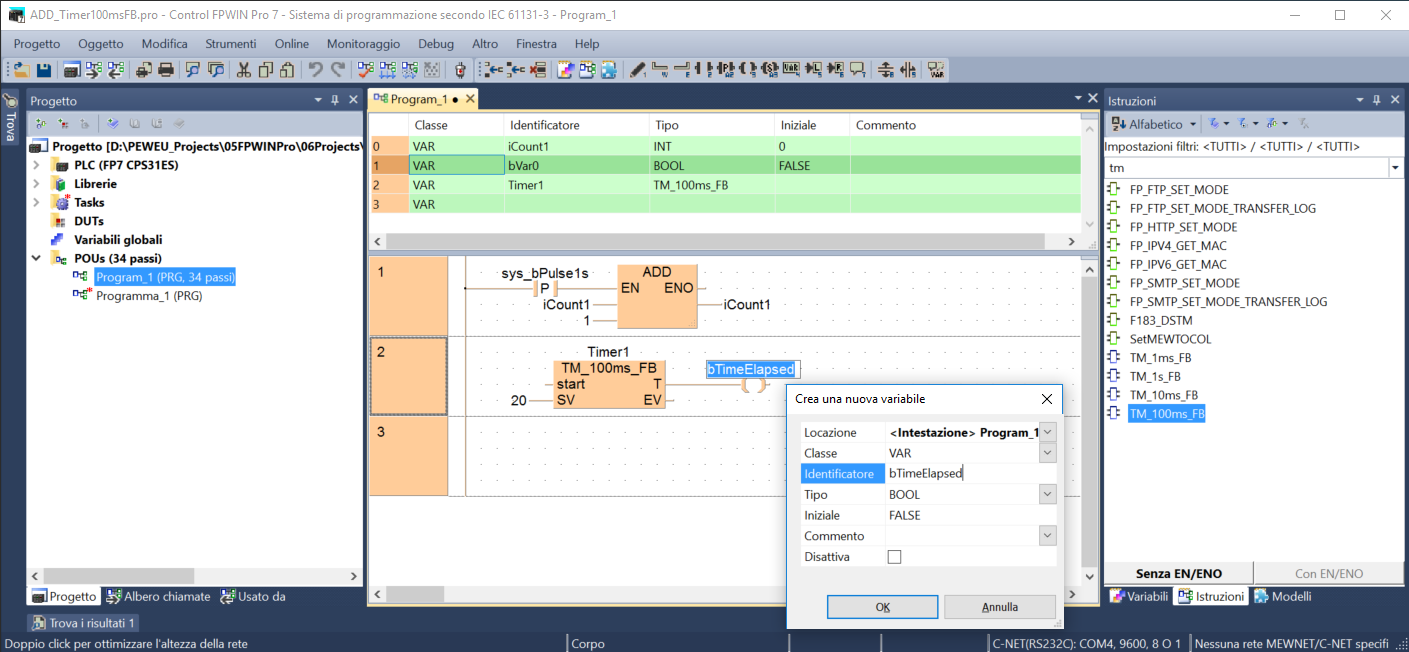Click the Identificatore input field
The image size is (1409, 652).
pyautogui.click(x=971, y=474)
